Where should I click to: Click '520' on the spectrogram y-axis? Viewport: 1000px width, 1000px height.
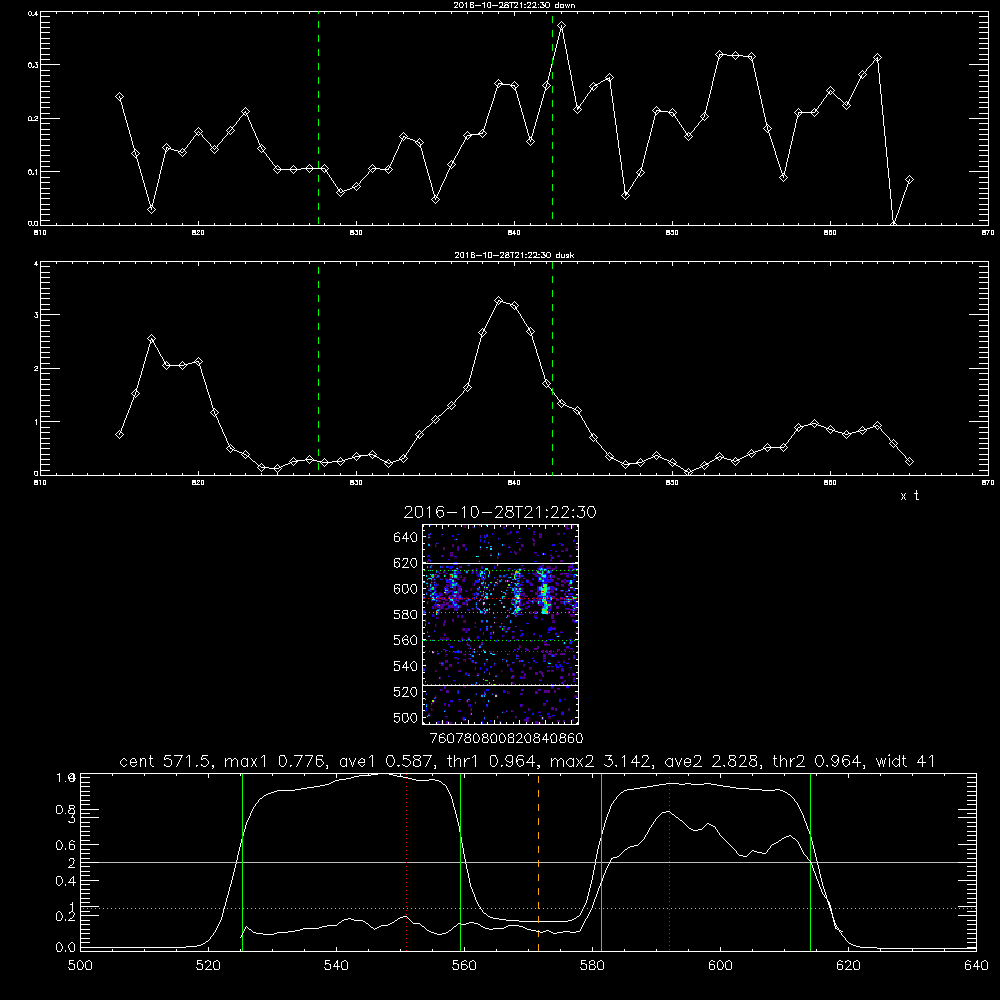406,692
